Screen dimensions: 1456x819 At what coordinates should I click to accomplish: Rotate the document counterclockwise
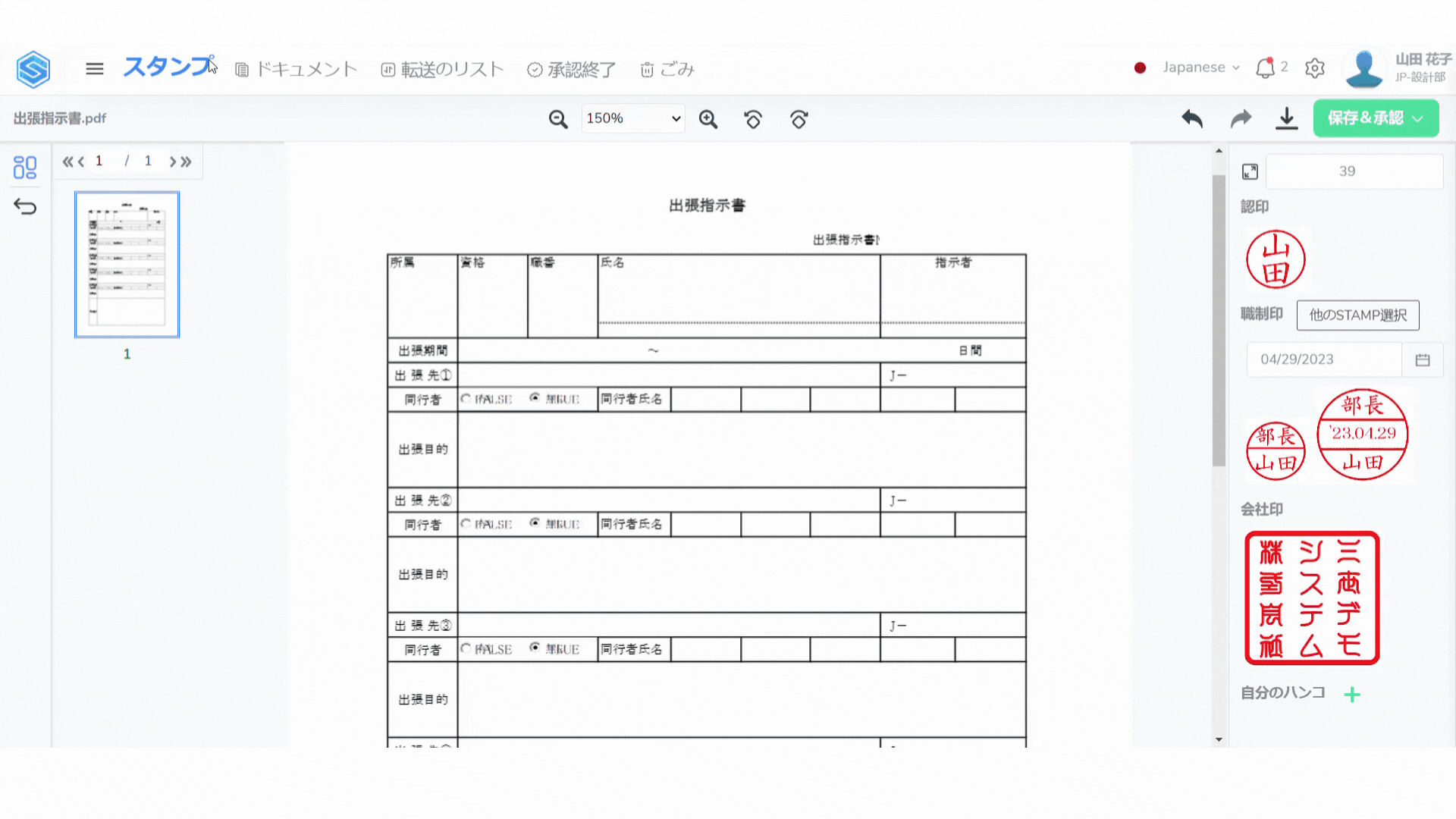click(753, 119)
